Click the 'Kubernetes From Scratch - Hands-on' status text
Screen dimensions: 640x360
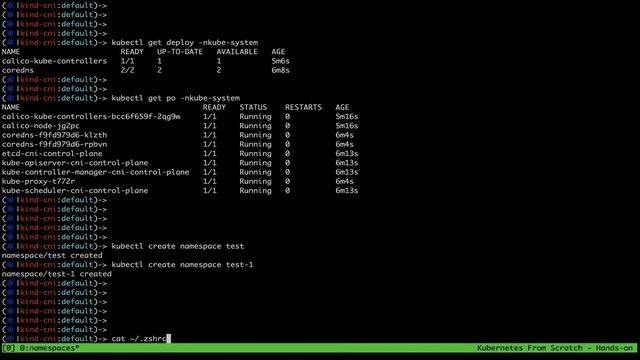(555, 348)
